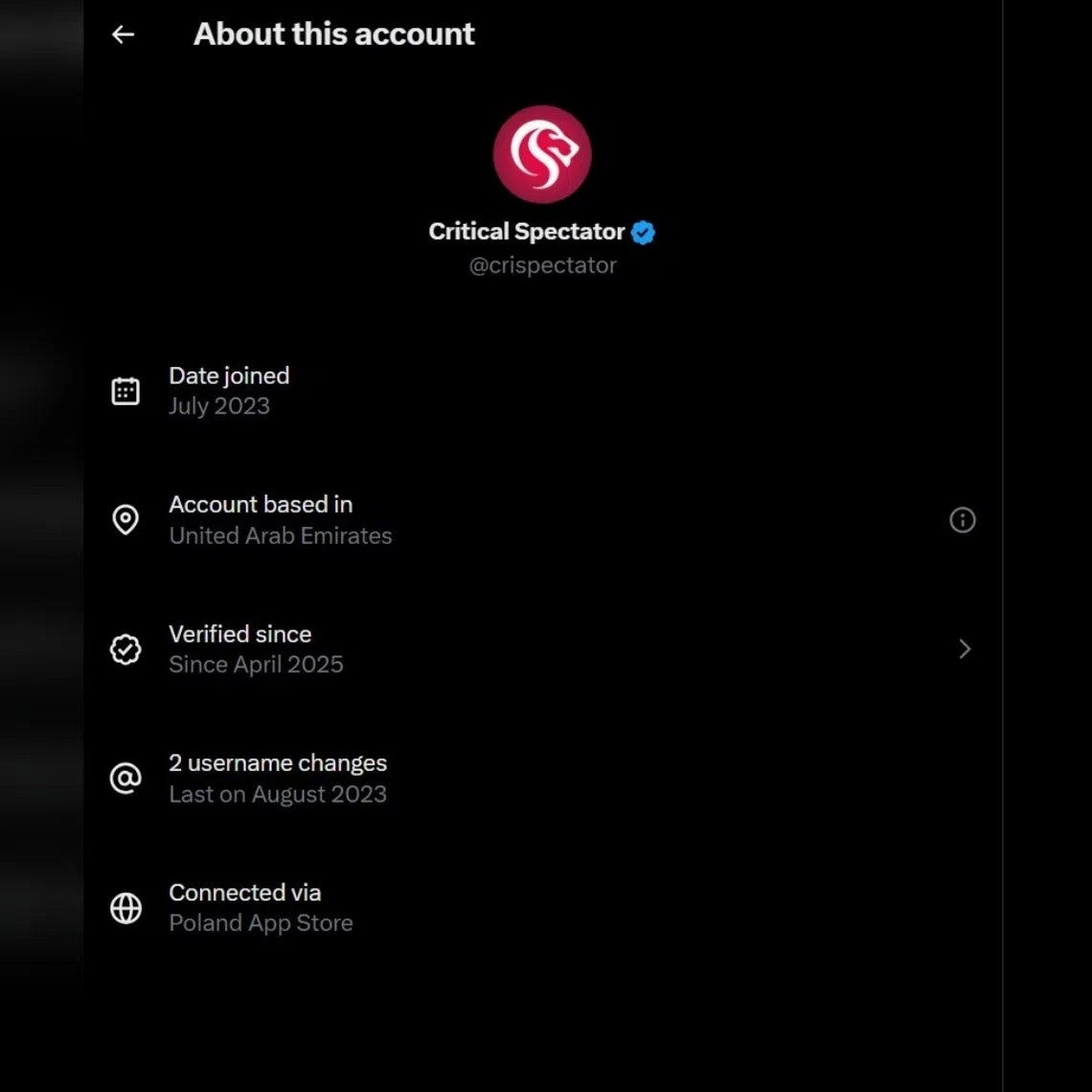Click Last on August 2023 subtext
1092x1092 pixels.
278,793
